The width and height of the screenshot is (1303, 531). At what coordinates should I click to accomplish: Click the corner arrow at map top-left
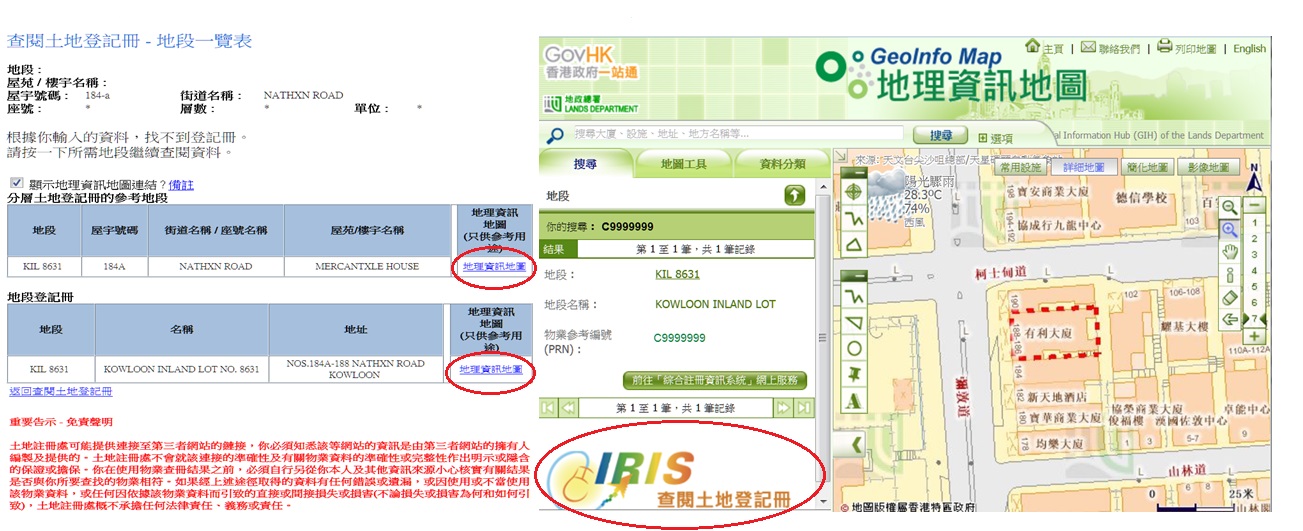tap(839, 158)
